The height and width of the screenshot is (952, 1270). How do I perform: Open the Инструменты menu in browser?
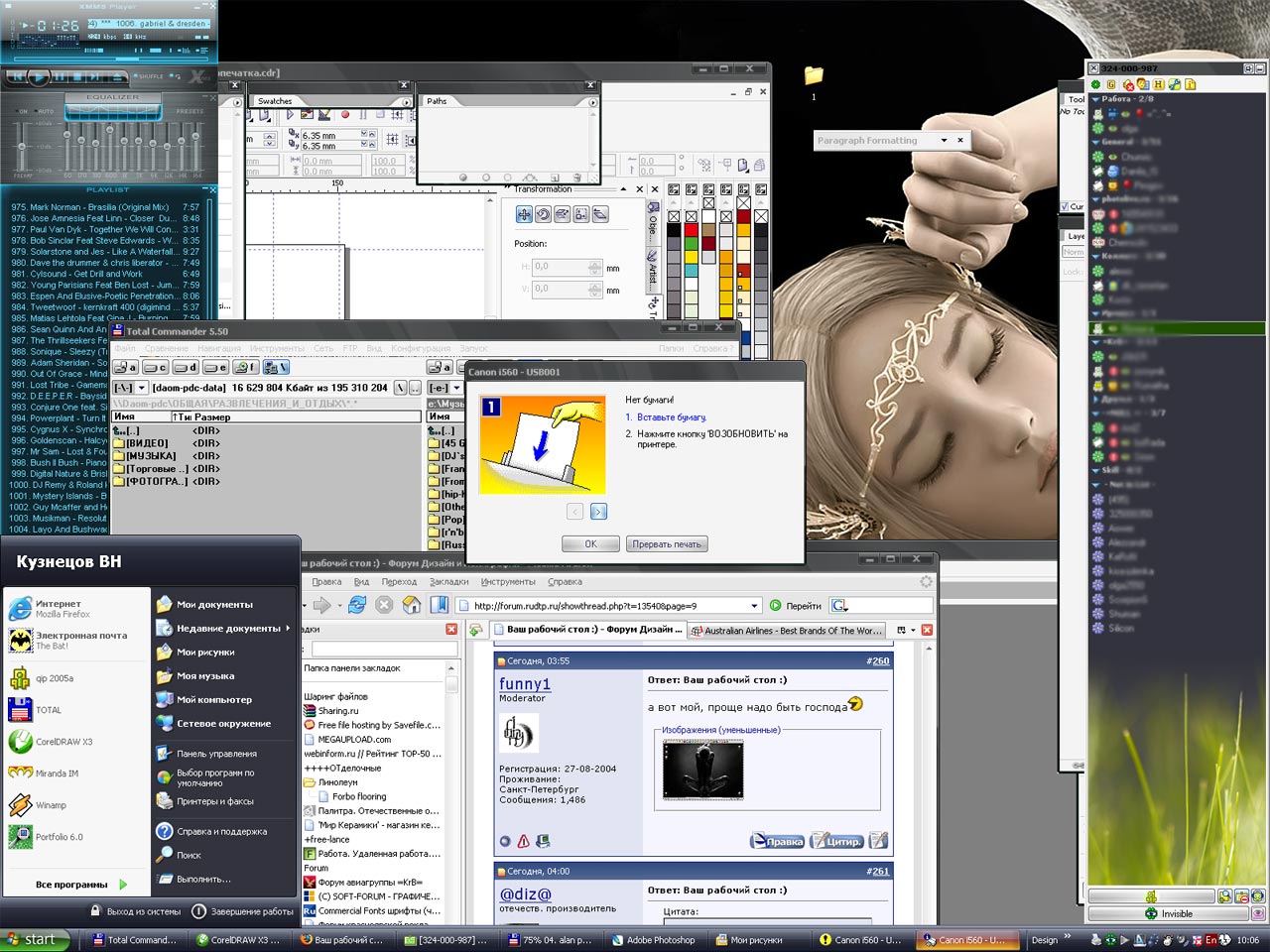pos(508,582)
